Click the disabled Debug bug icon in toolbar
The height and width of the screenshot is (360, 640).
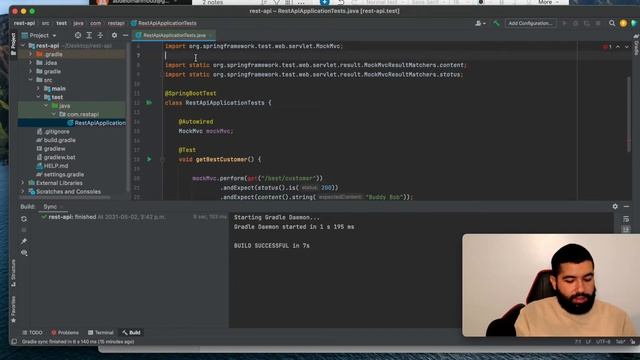pos(576,23)
